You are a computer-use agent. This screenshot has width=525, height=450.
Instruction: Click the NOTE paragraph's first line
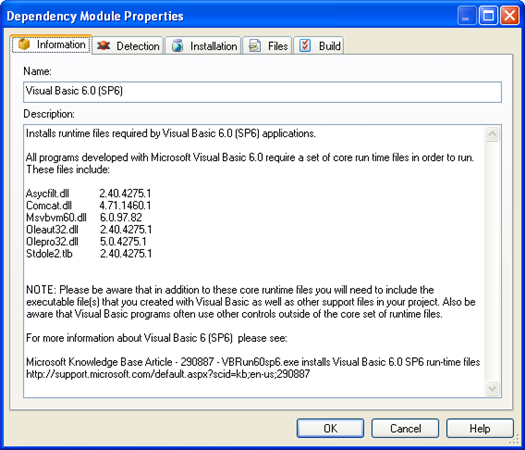pos(230,290)
